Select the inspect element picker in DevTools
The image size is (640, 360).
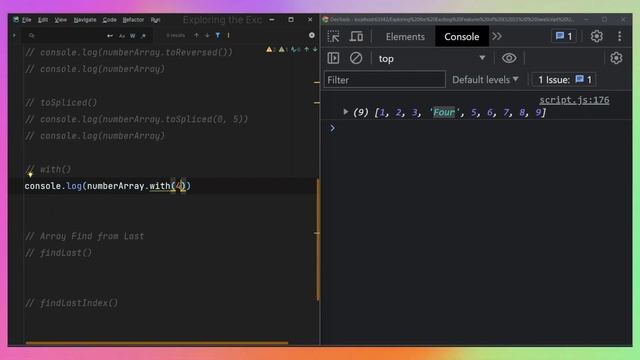333,37
